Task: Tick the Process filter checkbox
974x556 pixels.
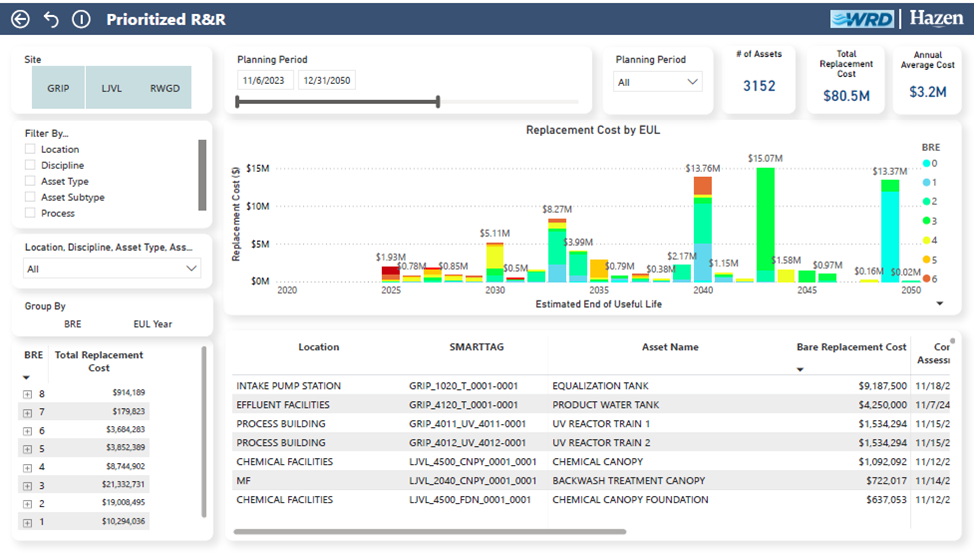Action: (30, 213)
